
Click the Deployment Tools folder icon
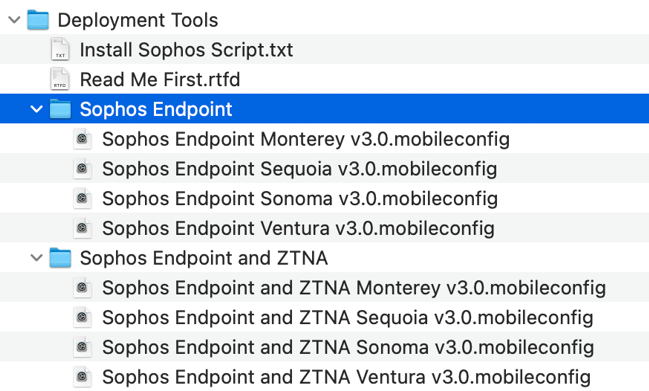coord(38,20)
